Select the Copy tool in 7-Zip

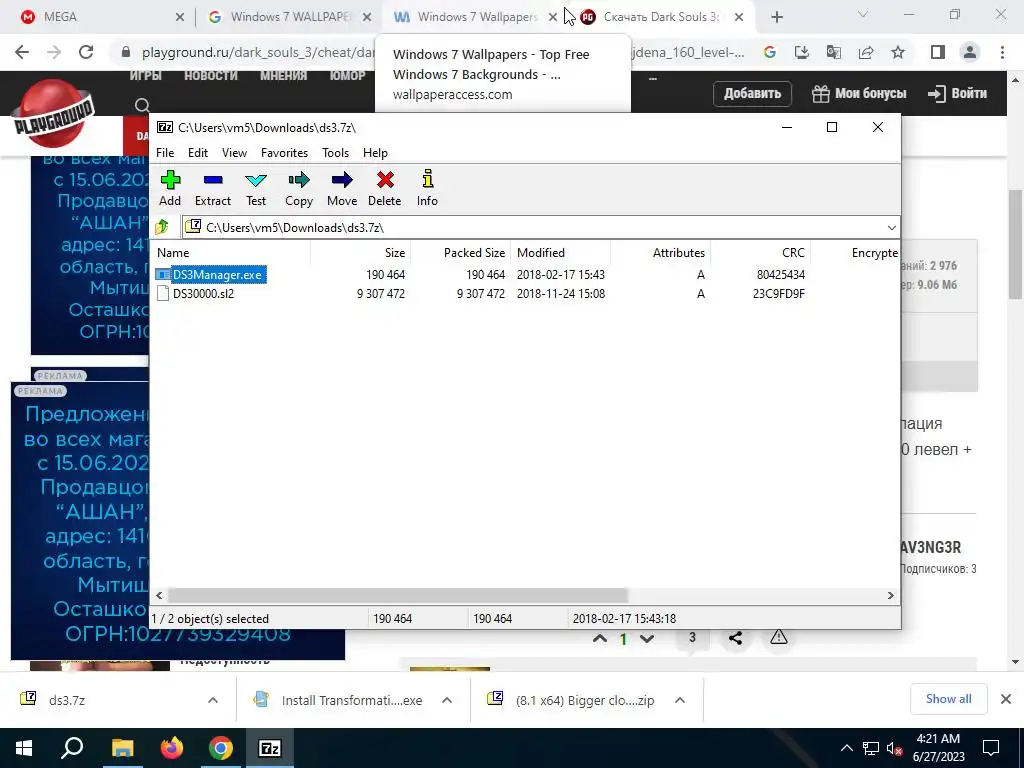tap(299, 188)
